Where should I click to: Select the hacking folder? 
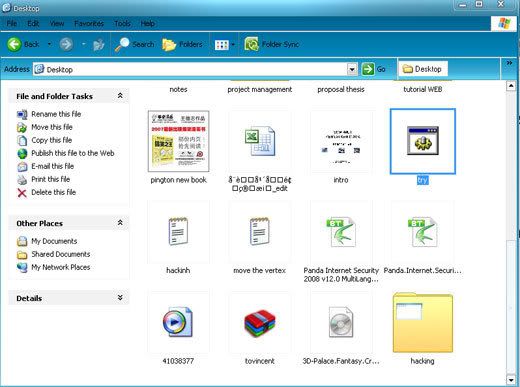pos(423,322)
